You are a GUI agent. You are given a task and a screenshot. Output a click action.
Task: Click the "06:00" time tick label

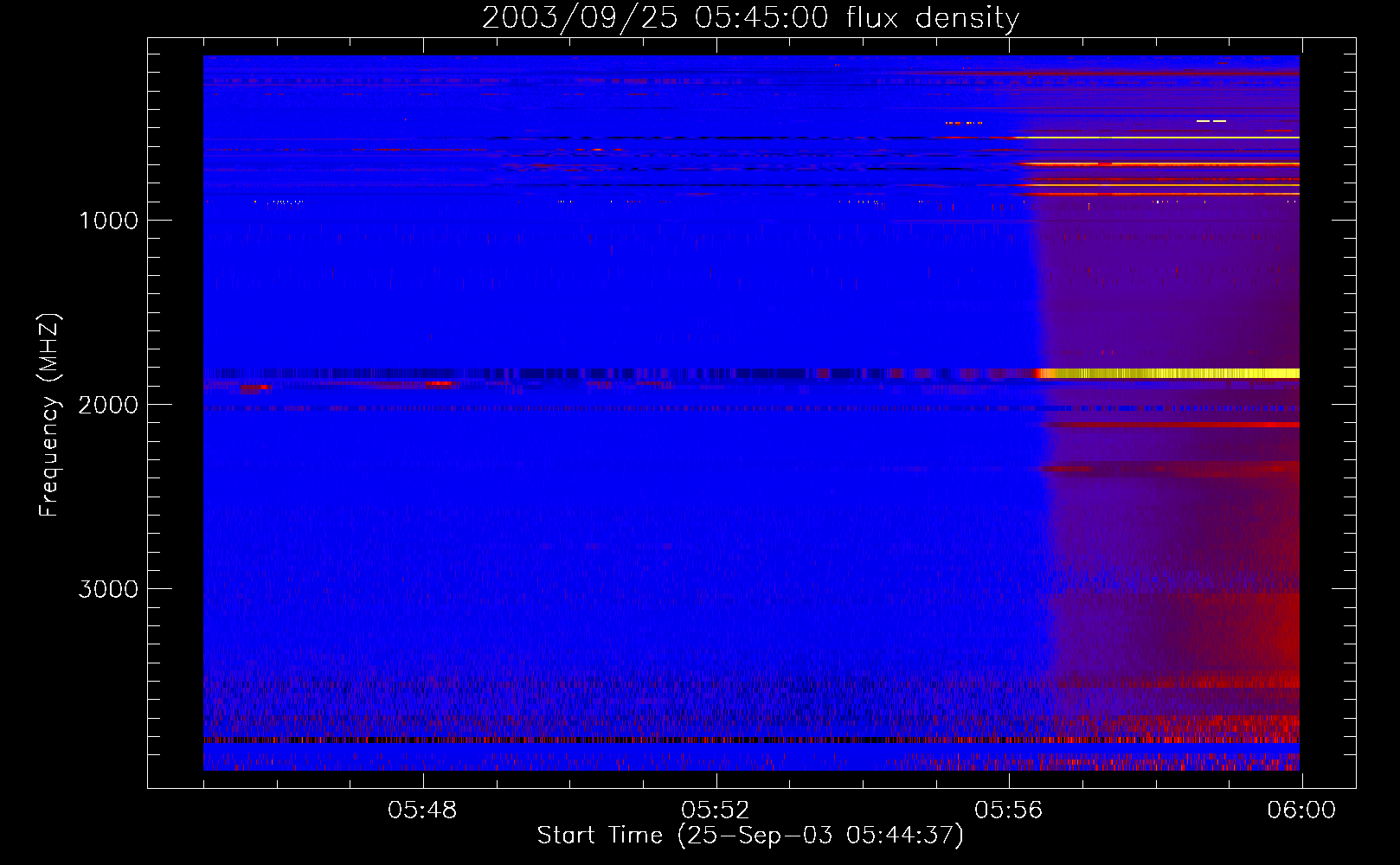1301,811
